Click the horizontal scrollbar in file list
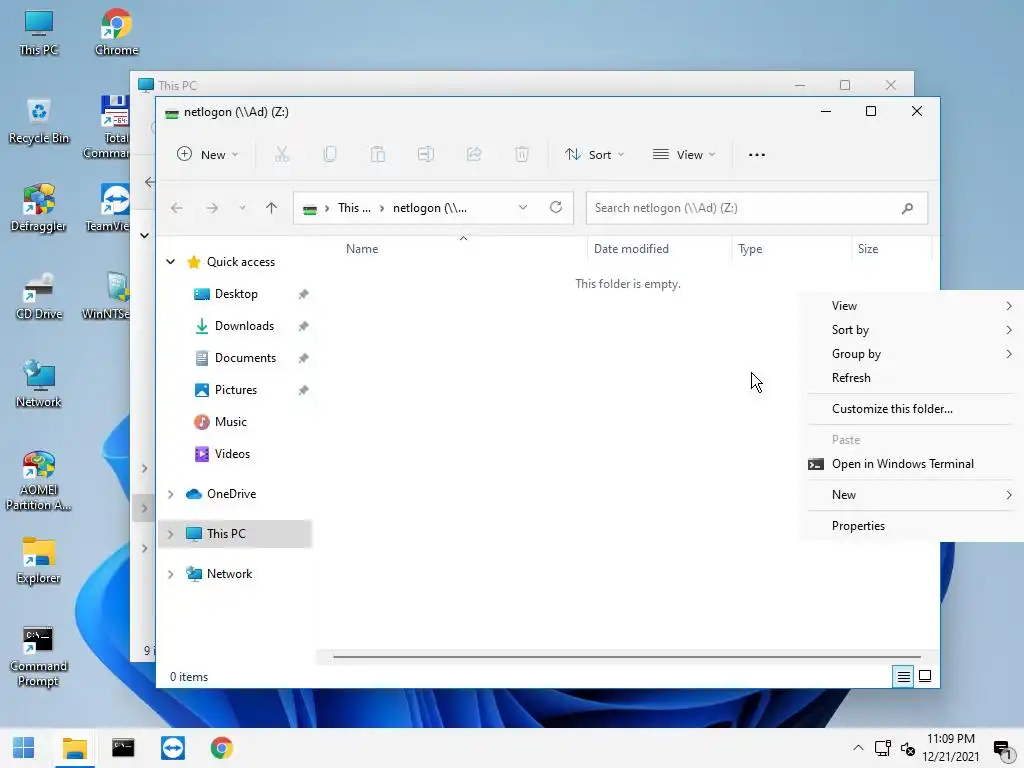This screenshot has height=768, width=1024. (626, 657)
